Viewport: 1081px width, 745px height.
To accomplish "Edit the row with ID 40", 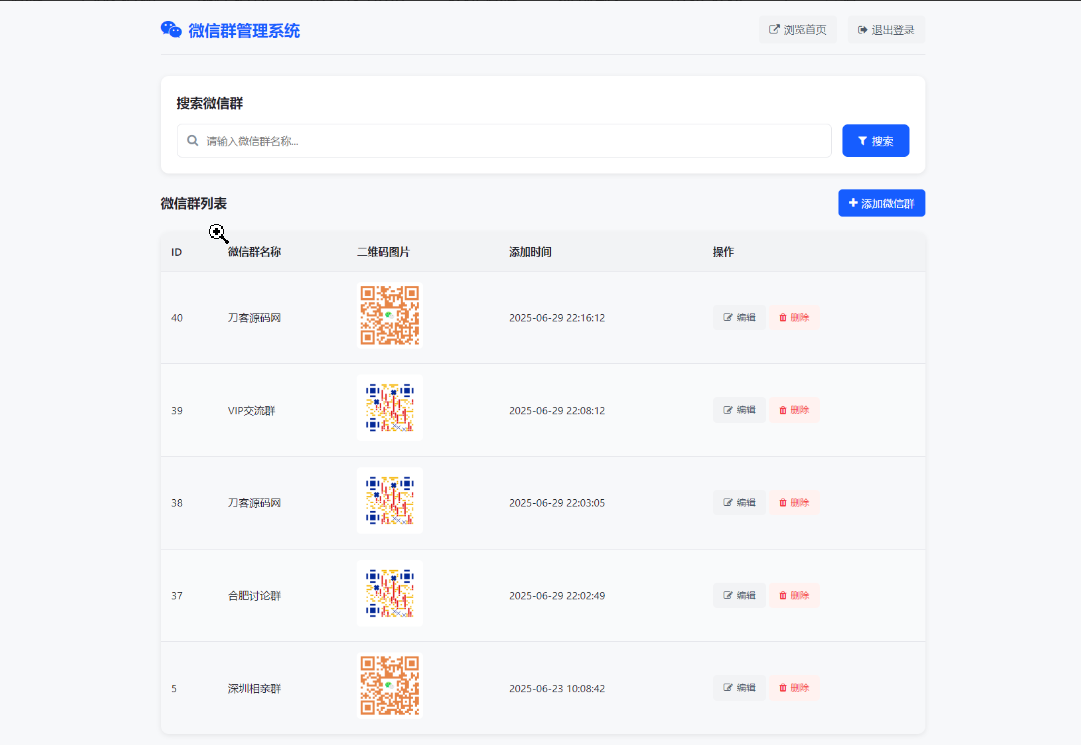I will (x=739, y=318).
